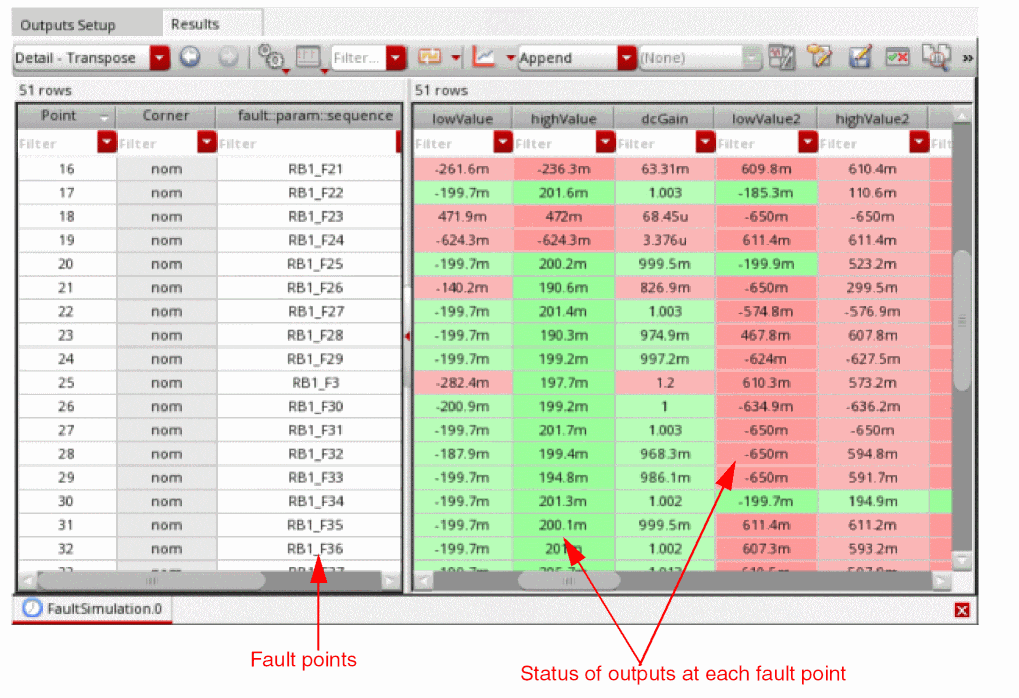Screen dimensions: 1019x698
Task: Click the Point column filter field
Action: tap(58, 143)
